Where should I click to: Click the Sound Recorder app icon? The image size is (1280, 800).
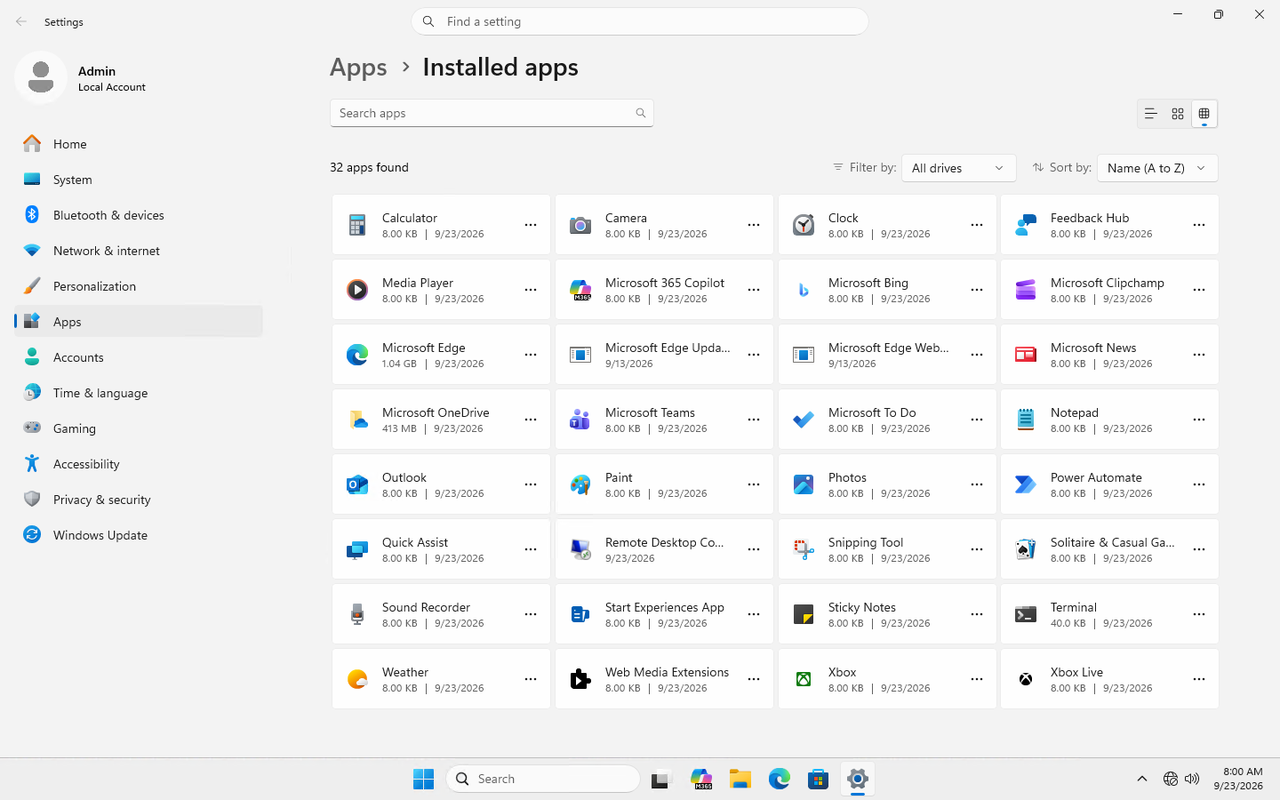[357, 615]
